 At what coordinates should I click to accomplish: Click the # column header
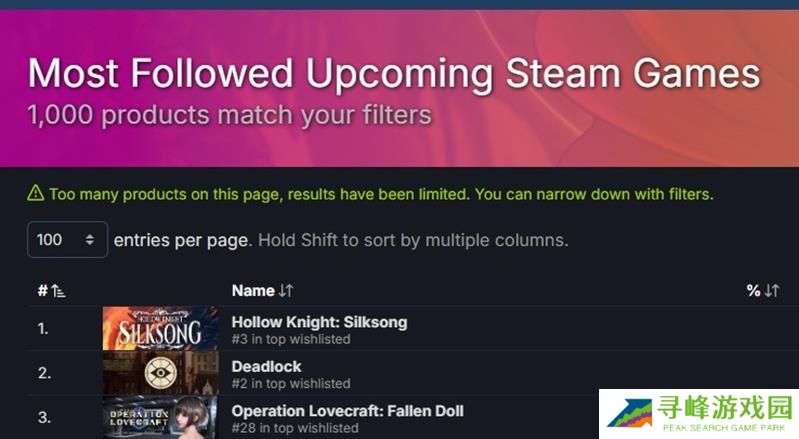(x=43, y=291)
